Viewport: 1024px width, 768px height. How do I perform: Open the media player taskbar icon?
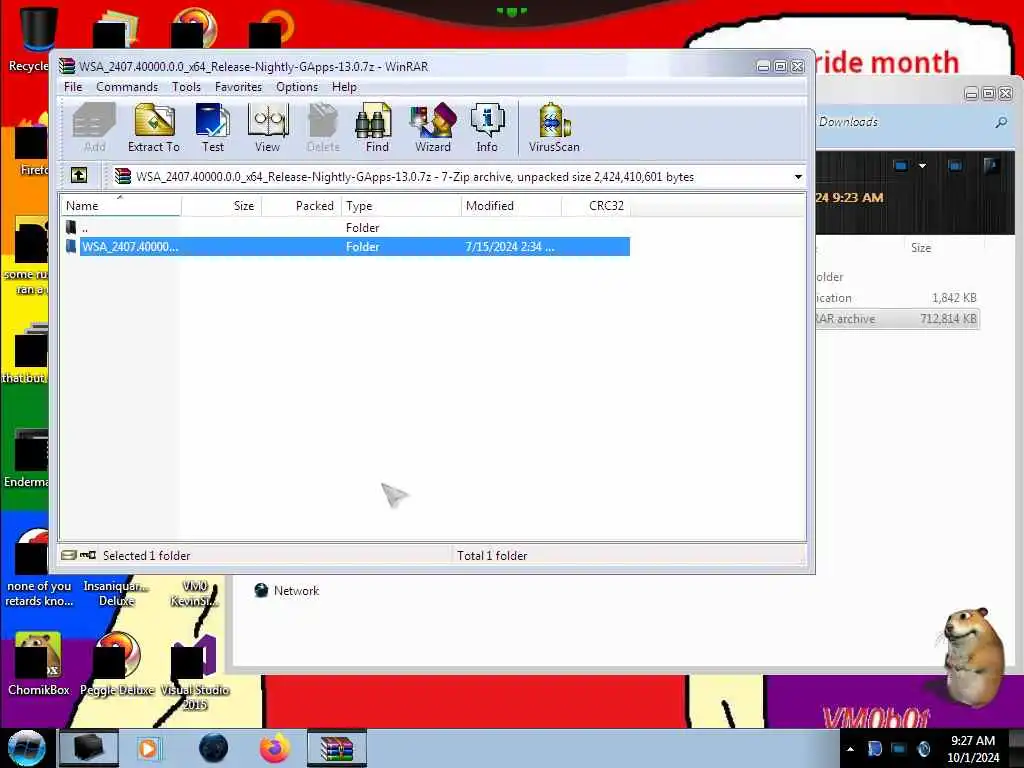pyautogui.click(x=149, y=748)
